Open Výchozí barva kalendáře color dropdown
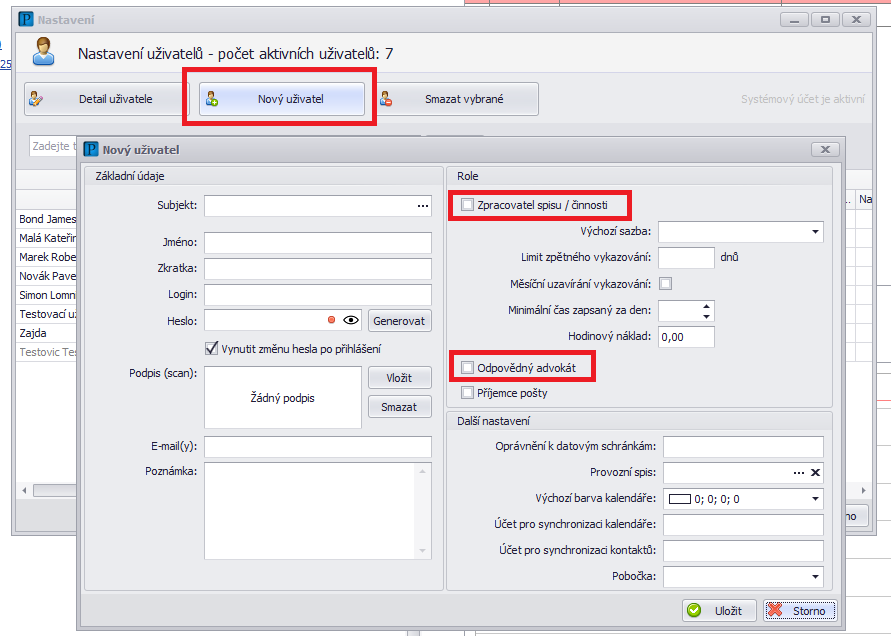 point(815,499)
